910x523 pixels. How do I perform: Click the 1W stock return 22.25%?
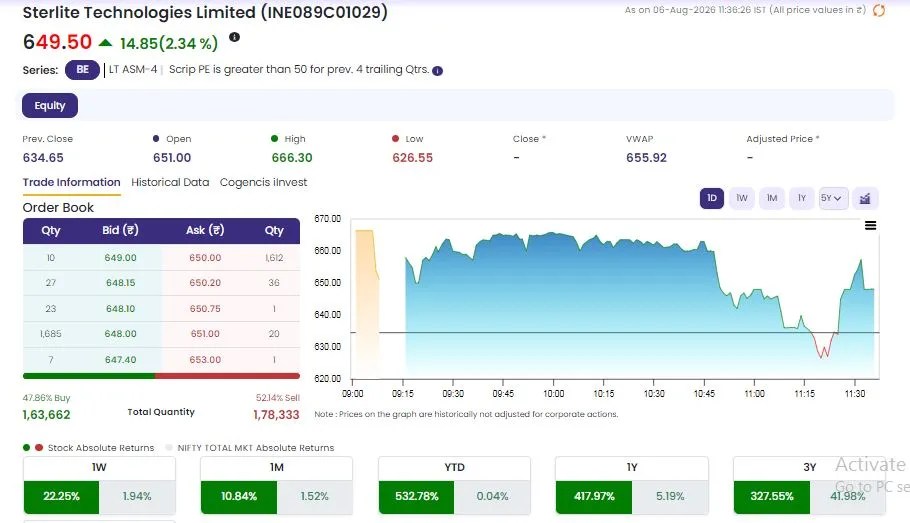point(62,496)
